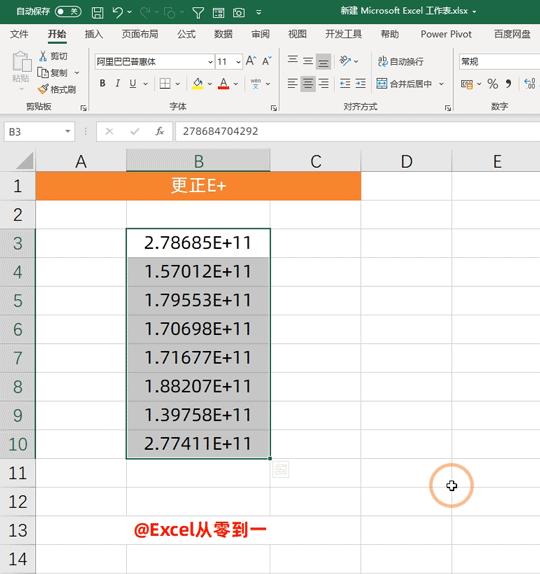Select cell showing 1.88207E+11
The width and height of the screenshot is (540, 574).
[198, 387]
